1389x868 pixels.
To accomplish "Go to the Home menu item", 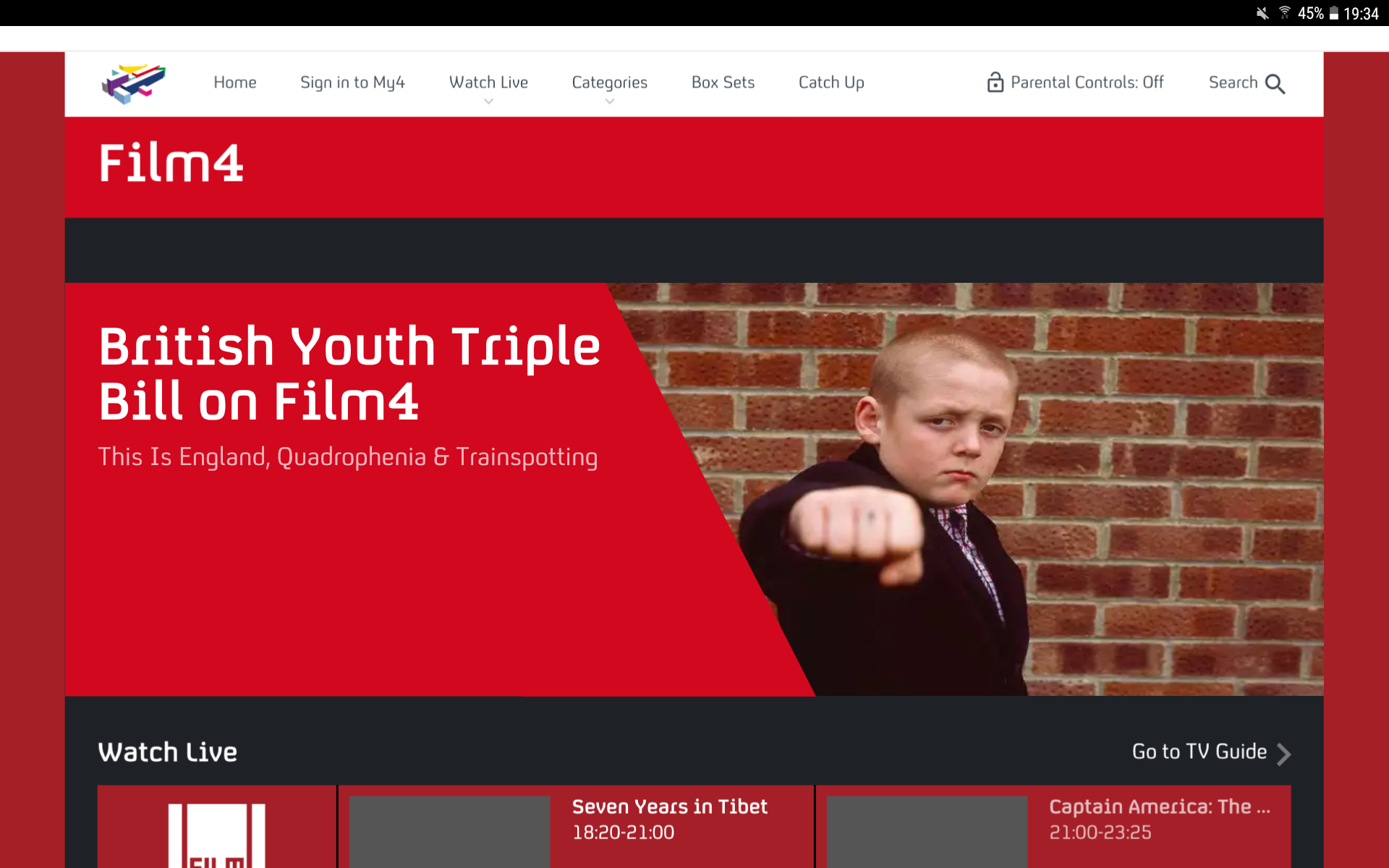I will coord(235,82).
